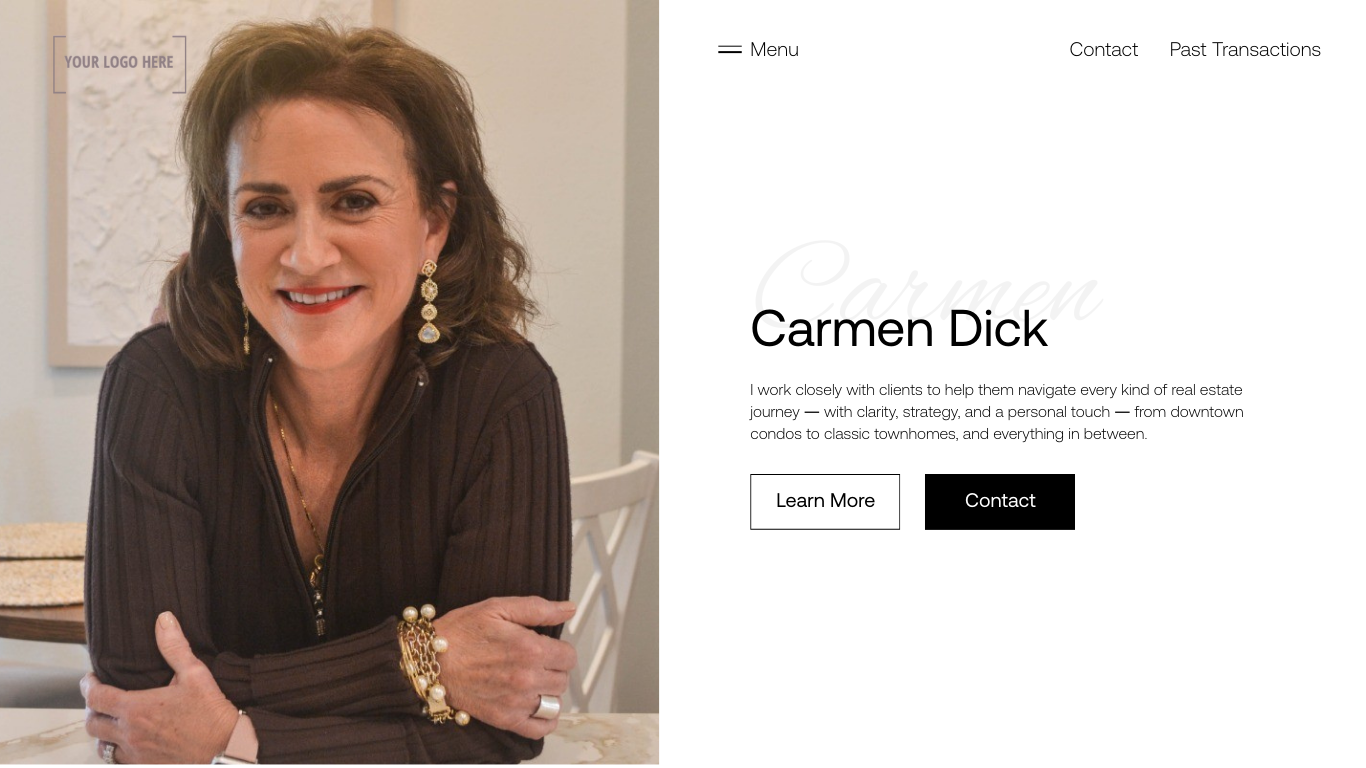1366x768 pixels.
Task: Open the hamburger menu icon
Action: [x=730, y=49]
